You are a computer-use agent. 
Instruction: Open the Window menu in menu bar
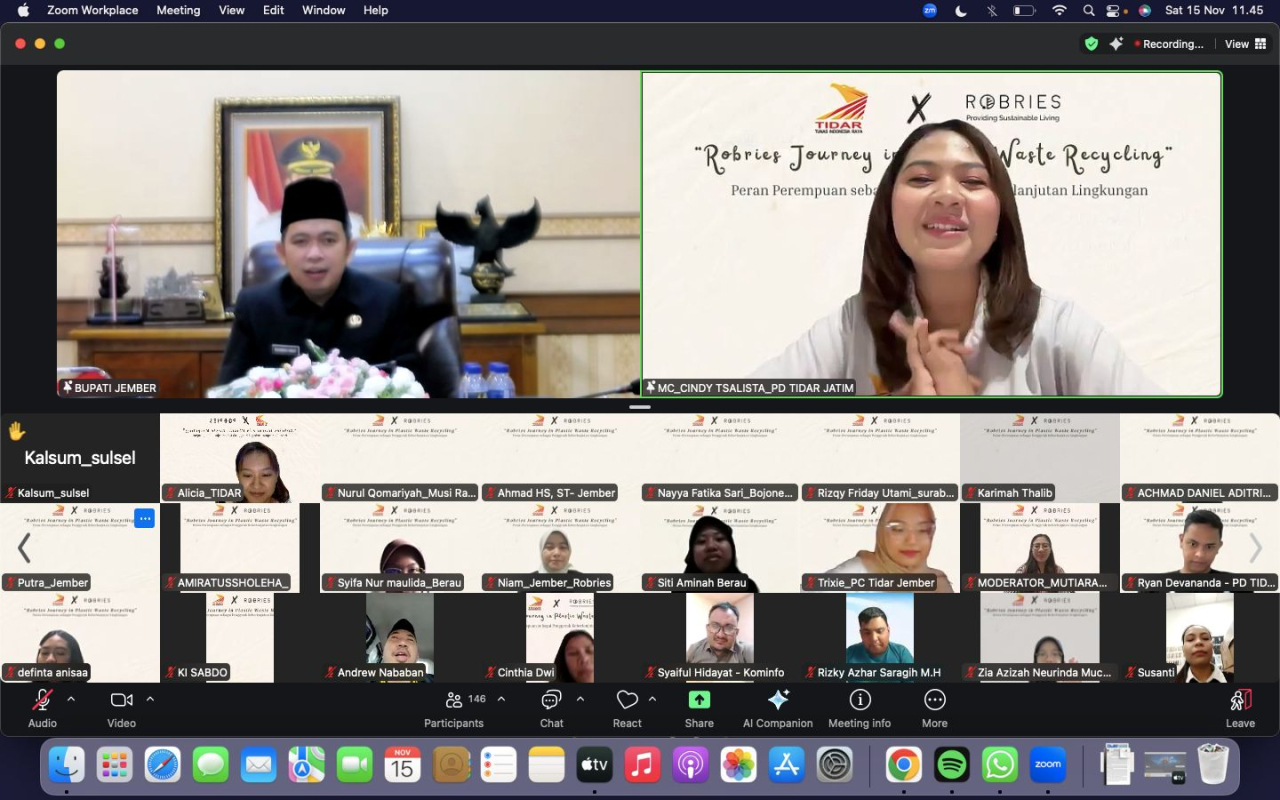click(323, 10)
